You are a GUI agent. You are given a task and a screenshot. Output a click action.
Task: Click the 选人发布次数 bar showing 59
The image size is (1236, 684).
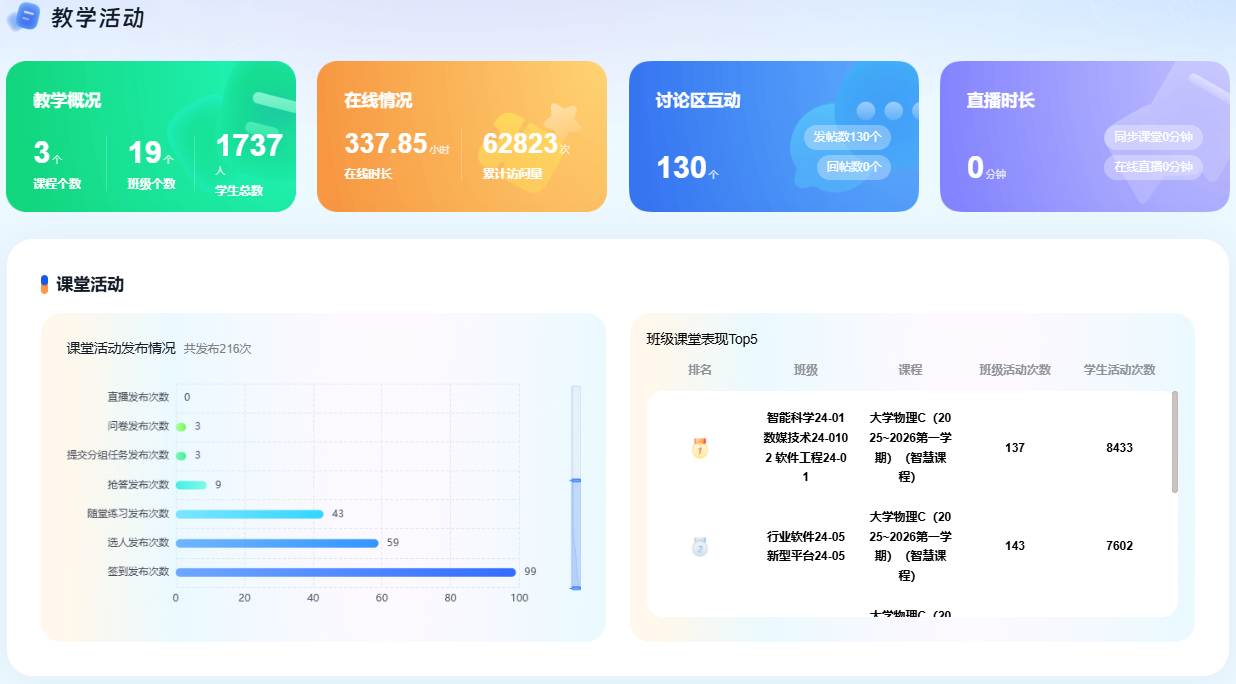point(277,543)
